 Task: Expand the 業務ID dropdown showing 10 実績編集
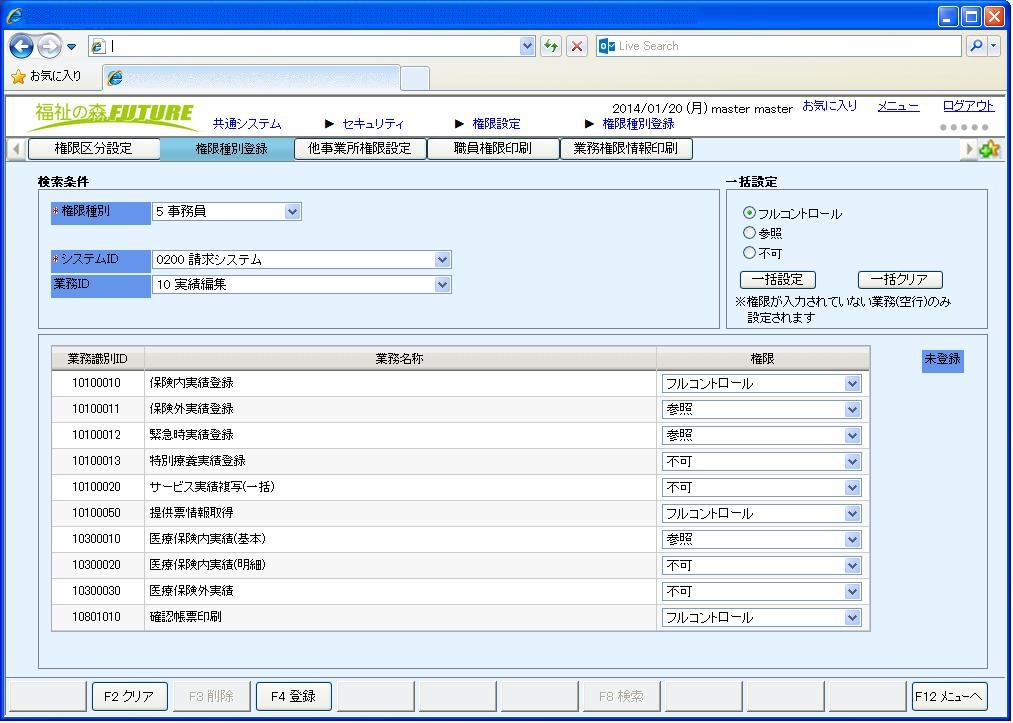click(x=302, y=284)
